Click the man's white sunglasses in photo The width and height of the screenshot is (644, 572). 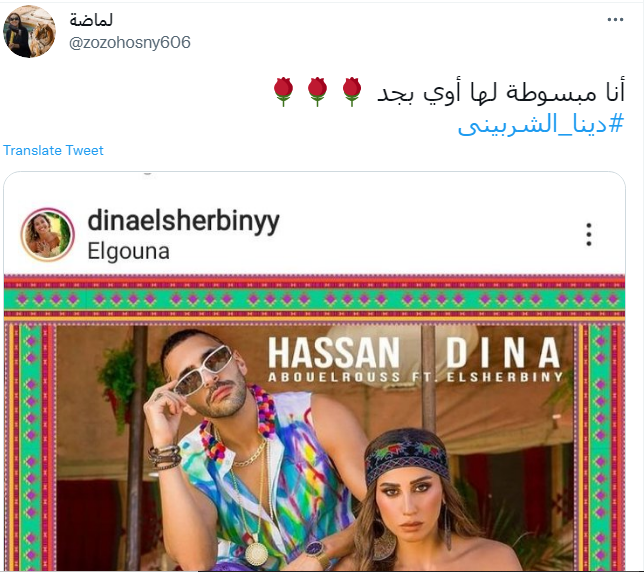tap(204, 370)
